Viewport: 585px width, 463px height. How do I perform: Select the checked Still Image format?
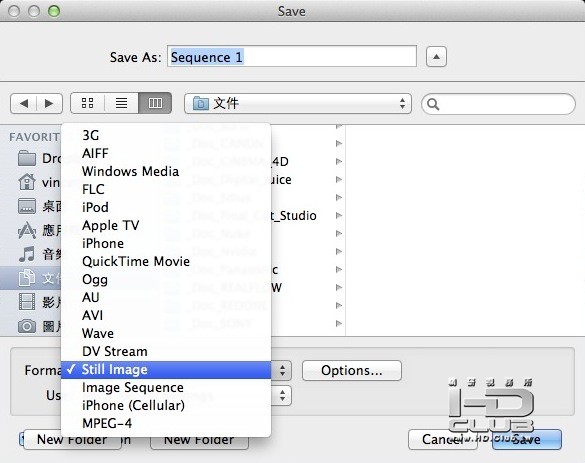(166, 370)
